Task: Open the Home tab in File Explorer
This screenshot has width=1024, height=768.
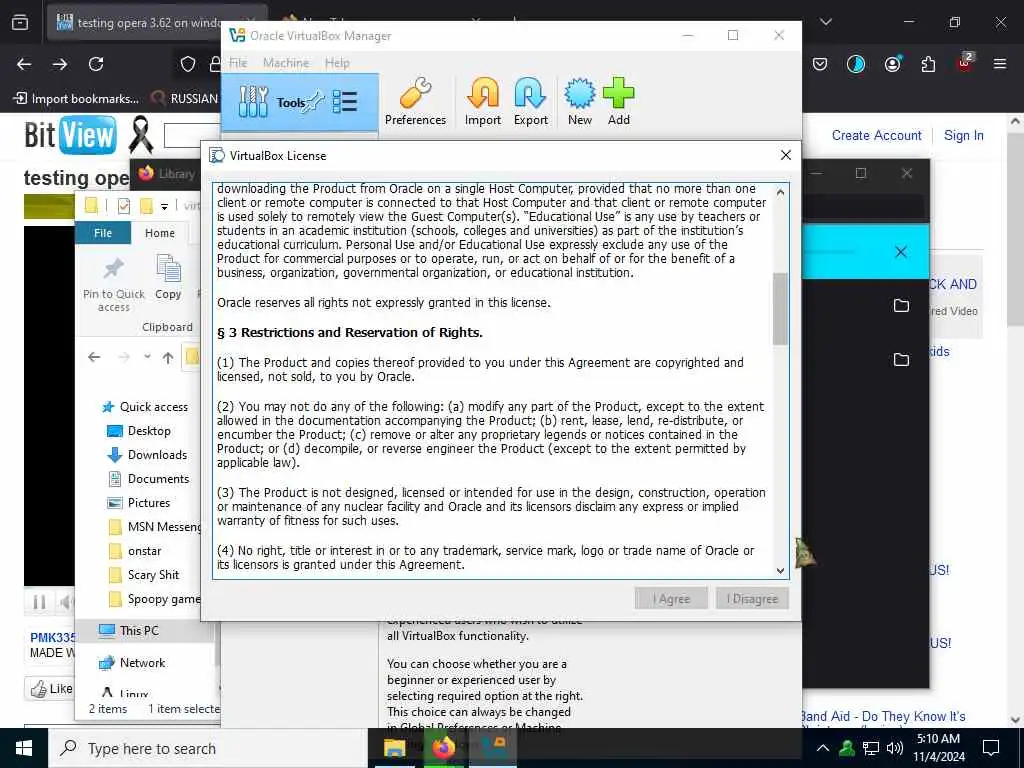Action: (x=160, y=233)
